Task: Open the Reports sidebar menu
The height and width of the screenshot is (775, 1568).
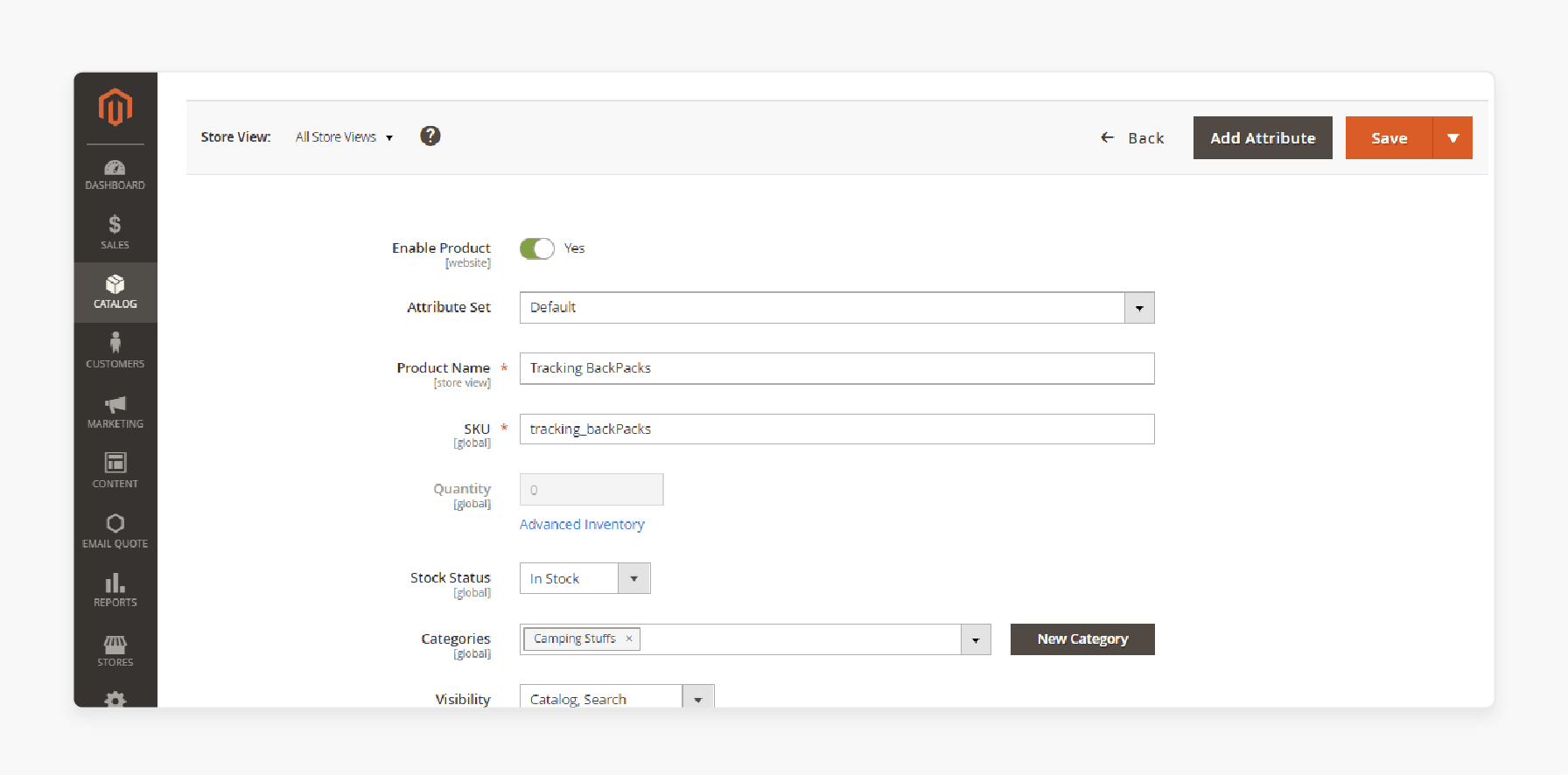Action: click(115, 590)
